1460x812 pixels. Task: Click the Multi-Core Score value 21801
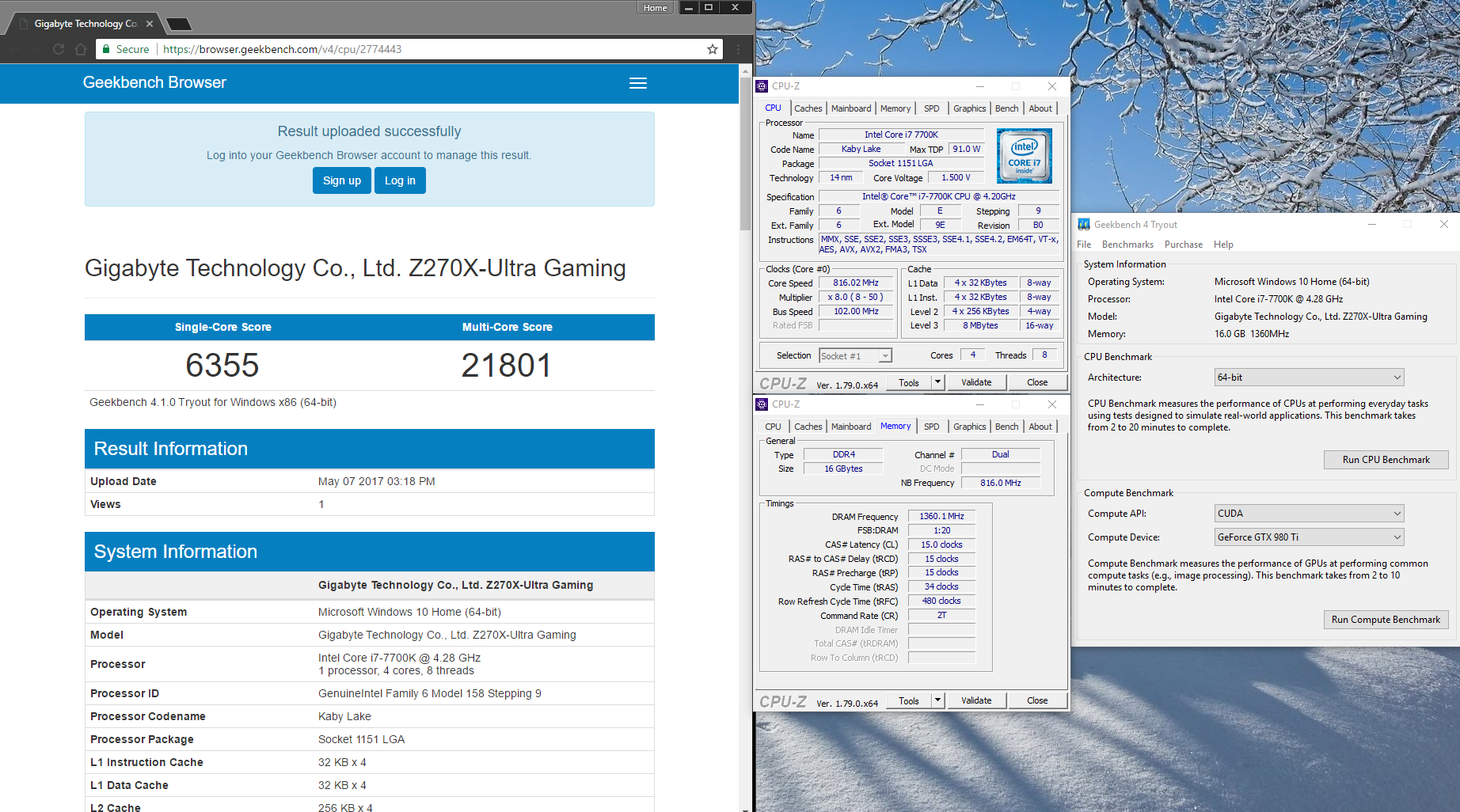click(507, 366)
